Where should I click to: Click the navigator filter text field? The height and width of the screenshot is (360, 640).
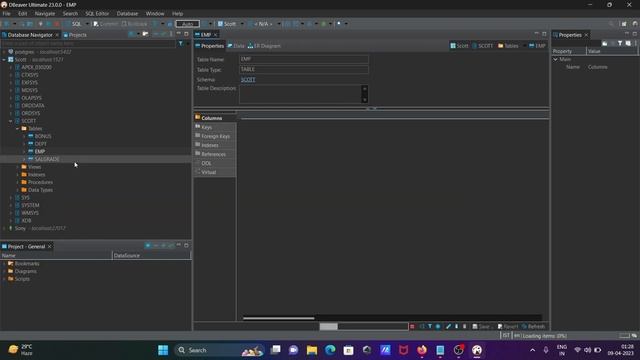[89, 43]
